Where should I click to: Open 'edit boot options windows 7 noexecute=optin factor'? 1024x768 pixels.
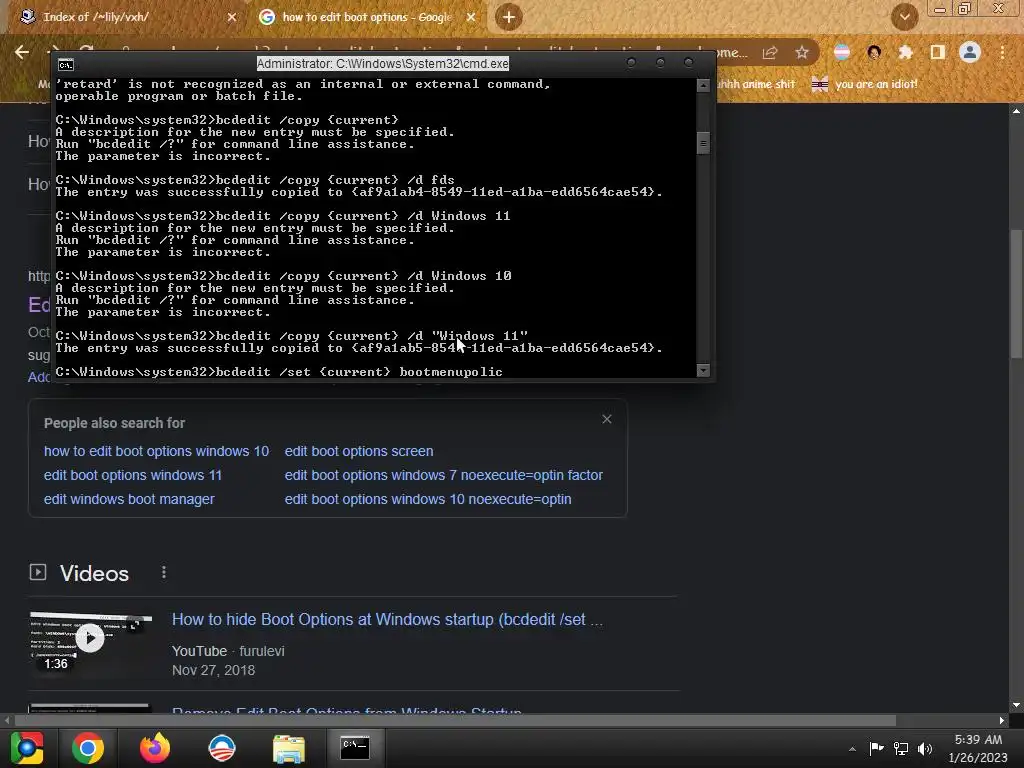click(443, 475)
